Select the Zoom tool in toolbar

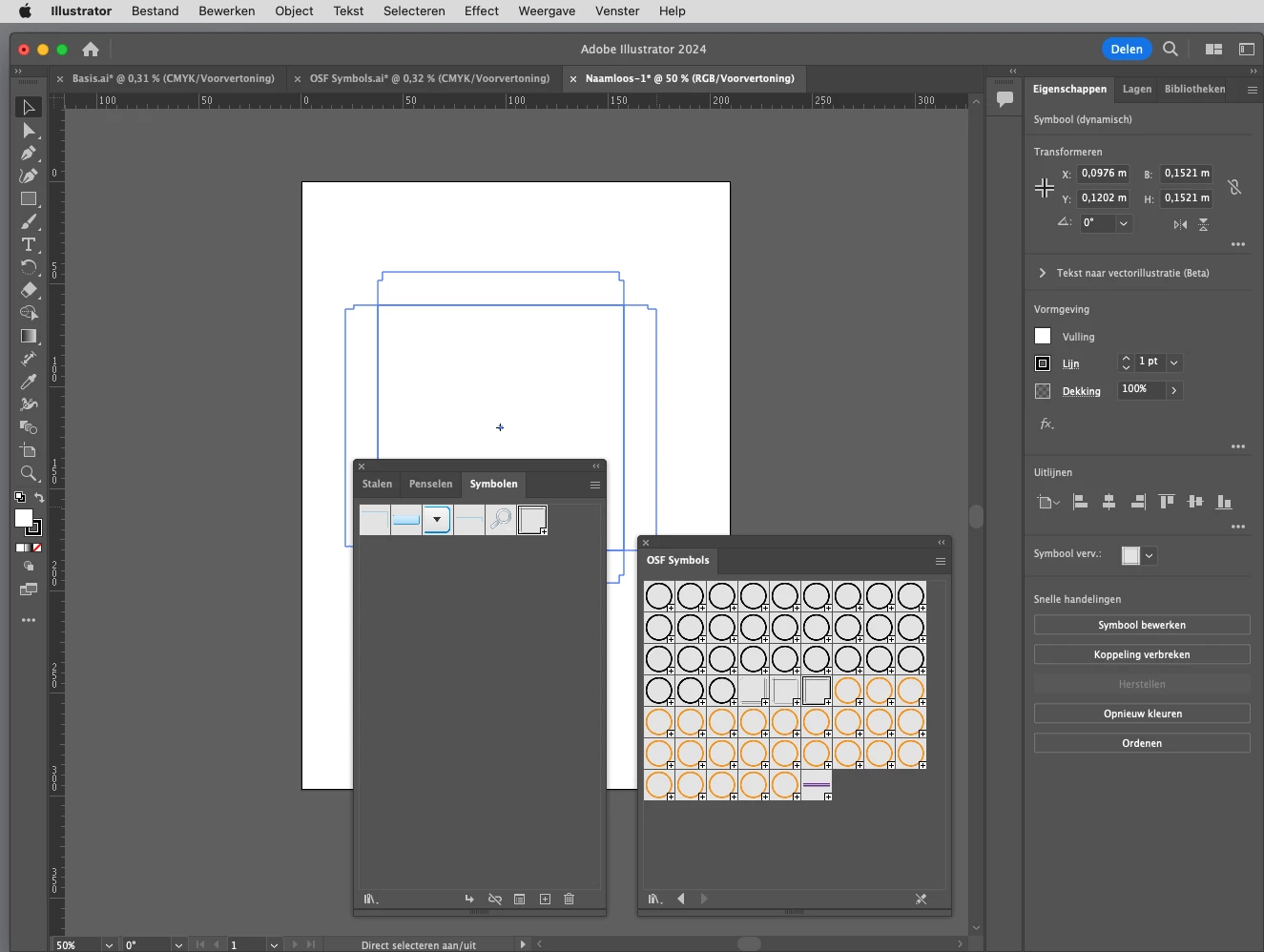tap(29, 473)
